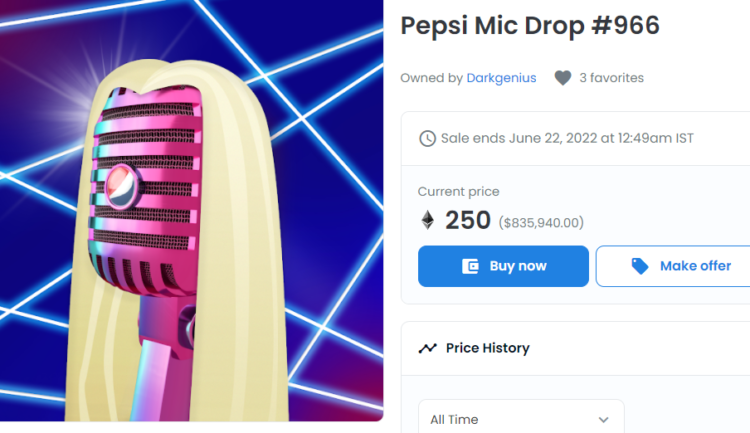Click the 250 ETH price amount
Screen dimensions: 750x433
[x=468, y=220]
